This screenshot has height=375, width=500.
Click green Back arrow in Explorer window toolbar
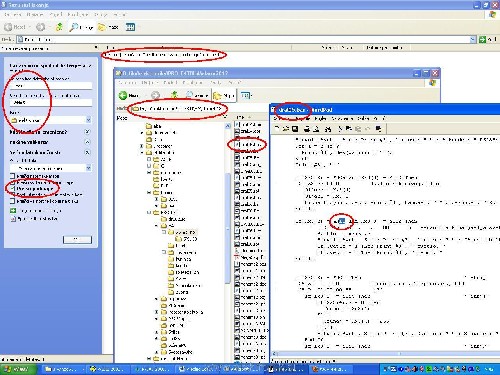[x=123, y=96]
